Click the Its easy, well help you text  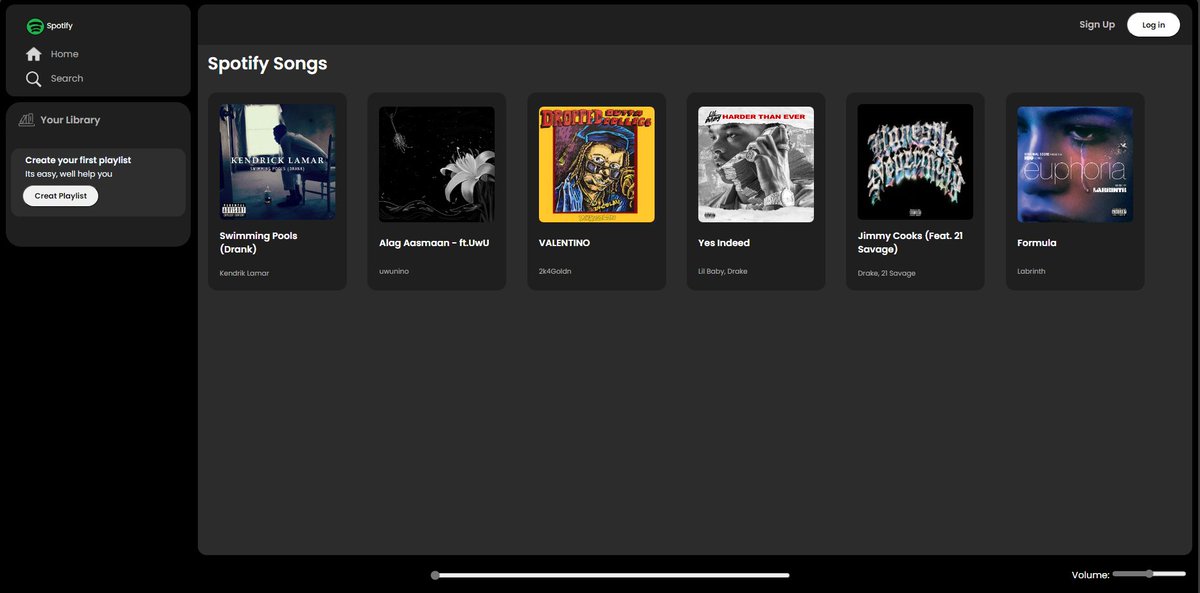point(69,174)
